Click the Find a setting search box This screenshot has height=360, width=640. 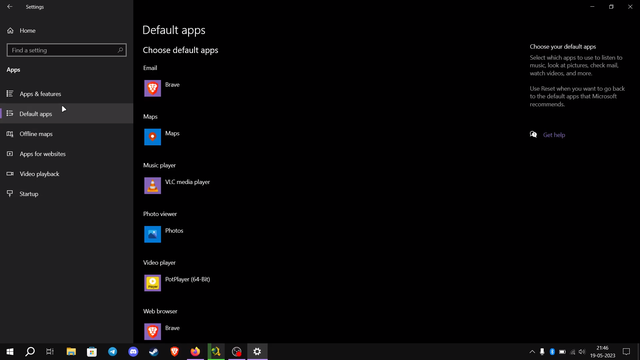click(67, 50)
